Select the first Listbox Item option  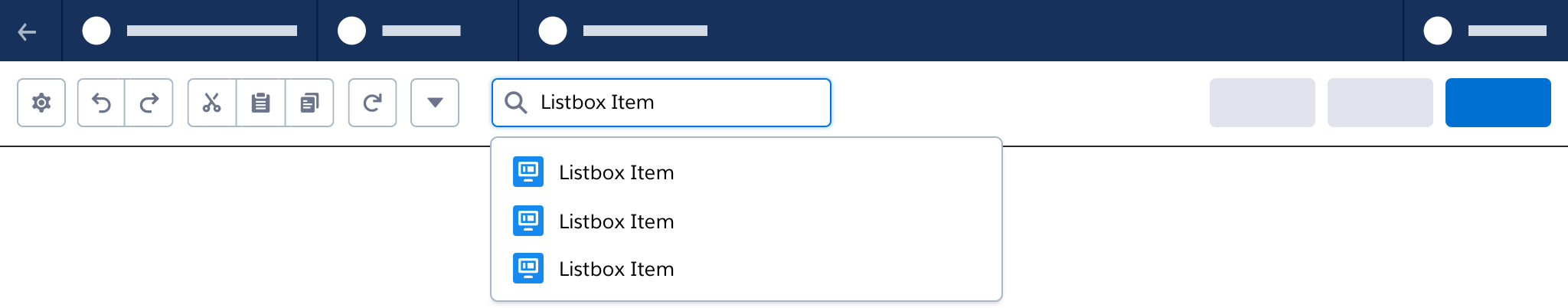(x=616, y=172)
